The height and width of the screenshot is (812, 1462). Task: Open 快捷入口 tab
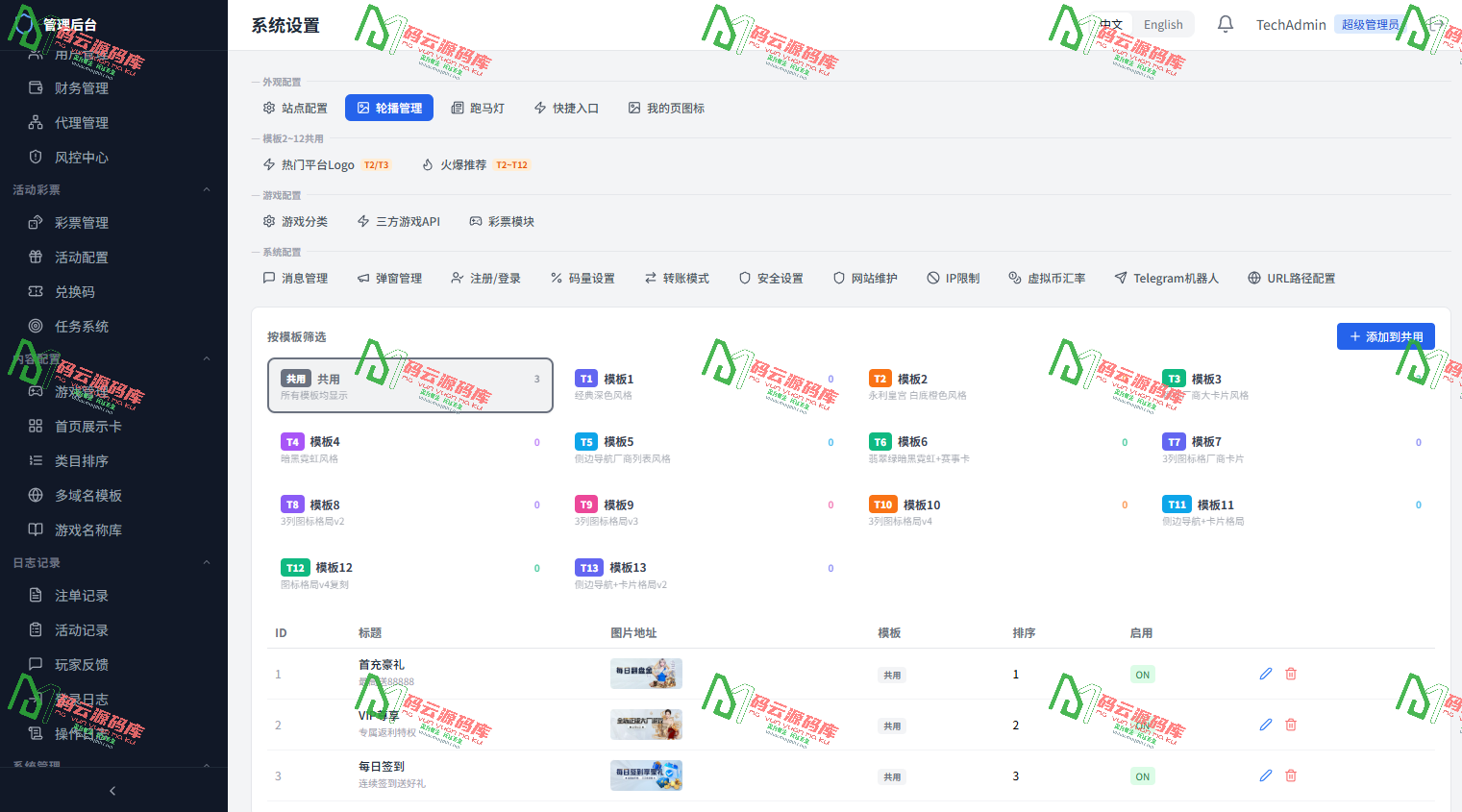(566, 108)
